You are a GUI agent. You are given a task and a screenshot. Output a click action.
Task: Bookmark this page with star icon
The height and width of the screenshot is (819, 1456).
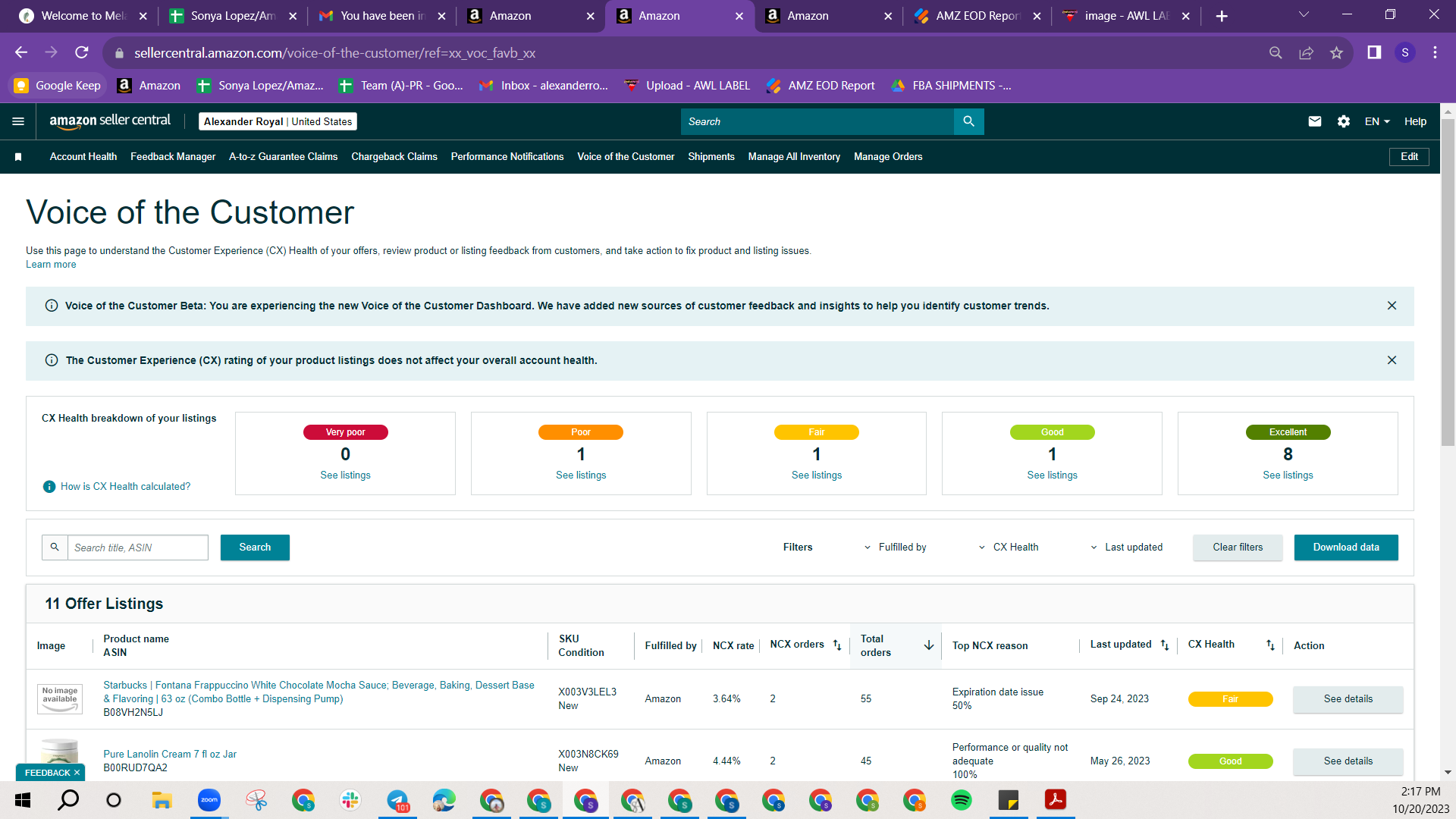coord(1336,52)
